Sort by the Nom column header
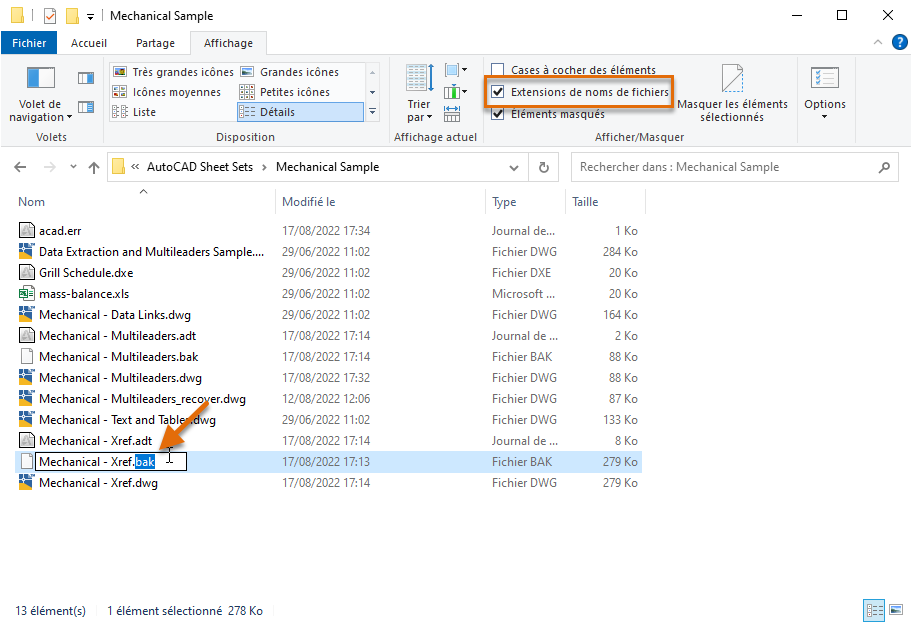The image size is (912, 623). (31, 202)
